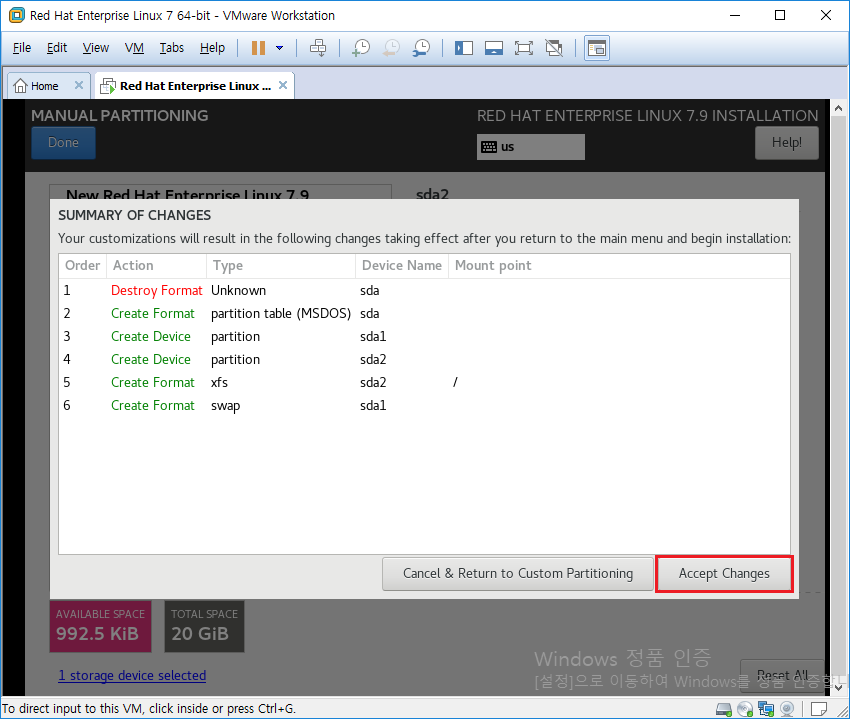The height and width of the screenshot is (719, 850).
Task: Open the snapshot manager
Action: (422, 48)
